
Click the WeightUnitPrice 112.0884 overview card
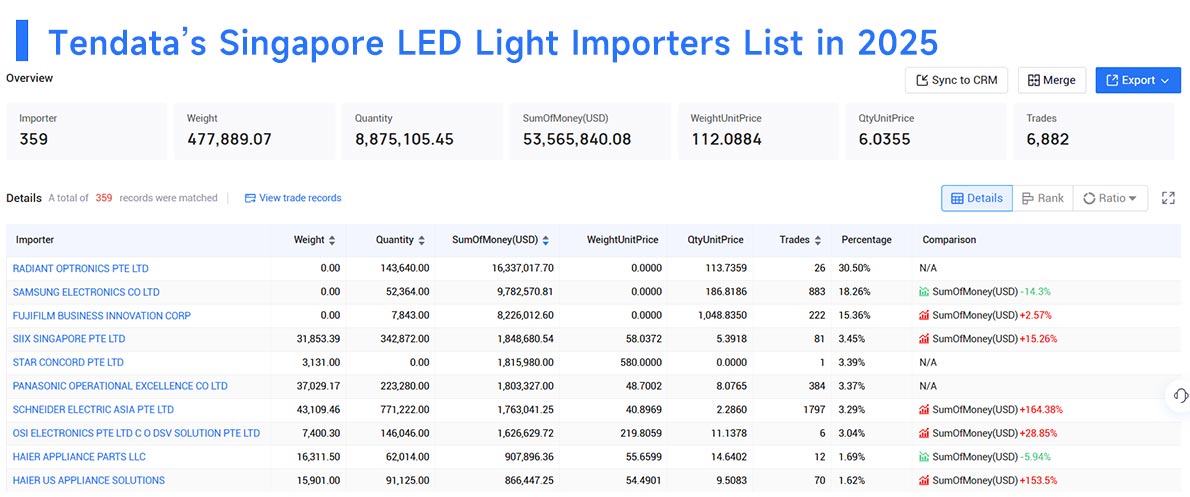tap(757, 131)
